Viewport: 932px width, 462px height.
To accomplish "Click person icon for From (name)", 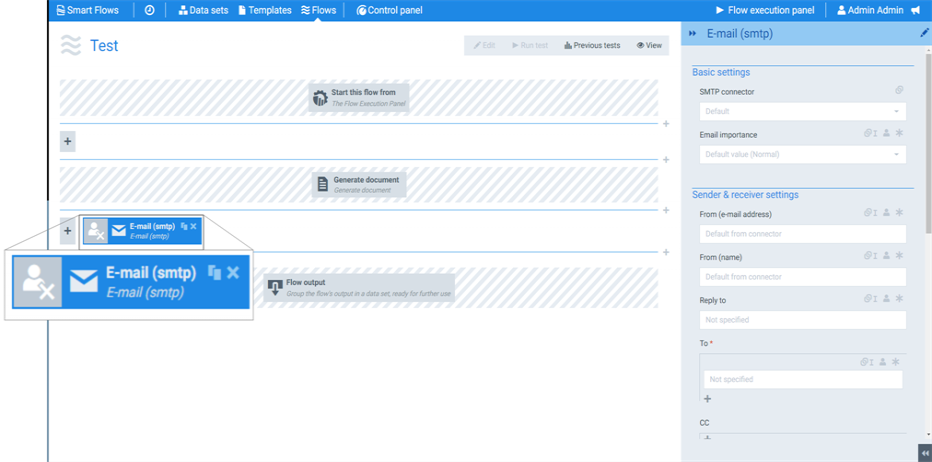I will click(886, 255).
